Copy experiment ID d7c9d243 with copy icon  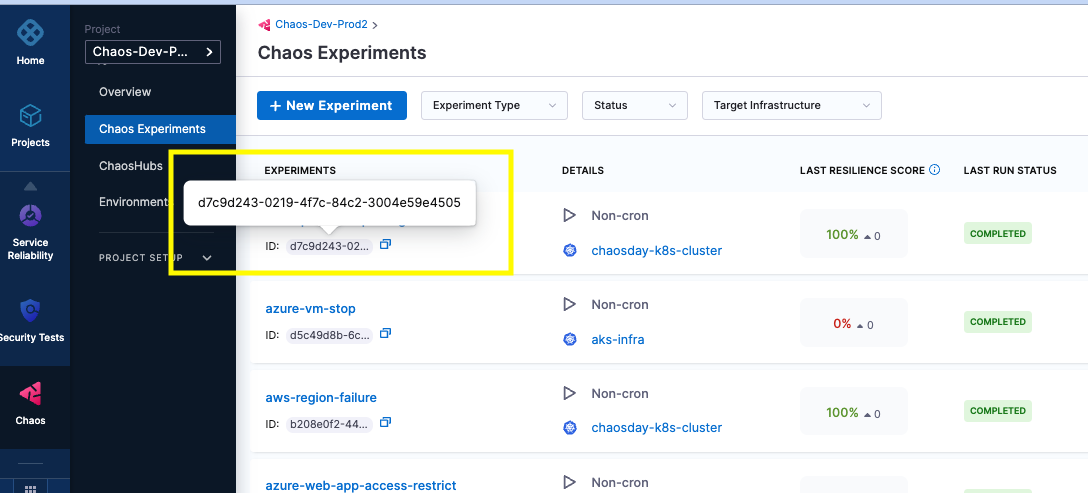coord(386,245)
